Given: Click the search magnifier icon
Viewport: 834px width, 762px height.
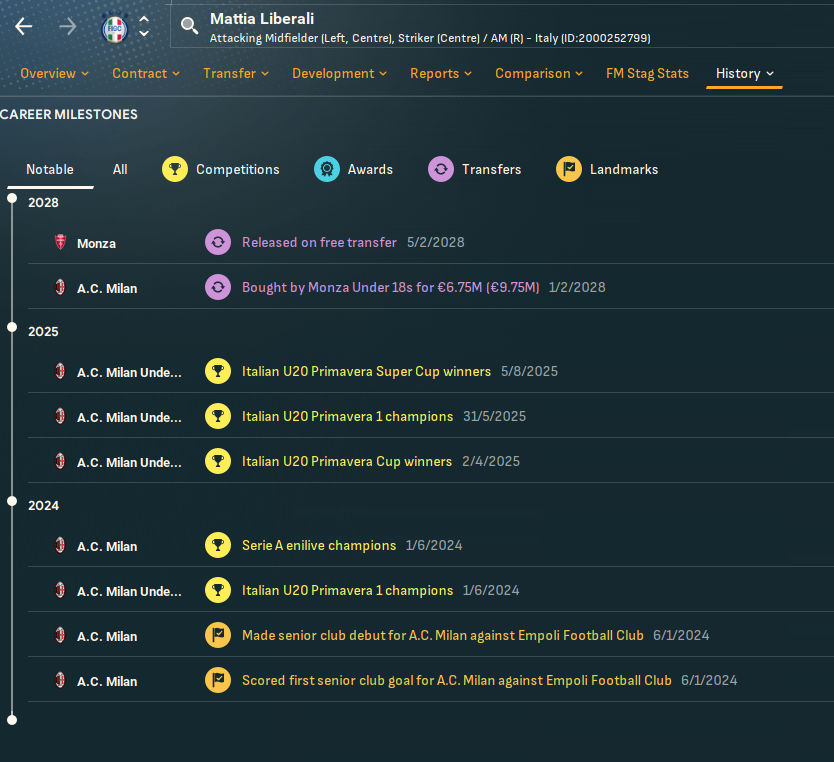Looking at the screenshot, I should pos(189,26).
